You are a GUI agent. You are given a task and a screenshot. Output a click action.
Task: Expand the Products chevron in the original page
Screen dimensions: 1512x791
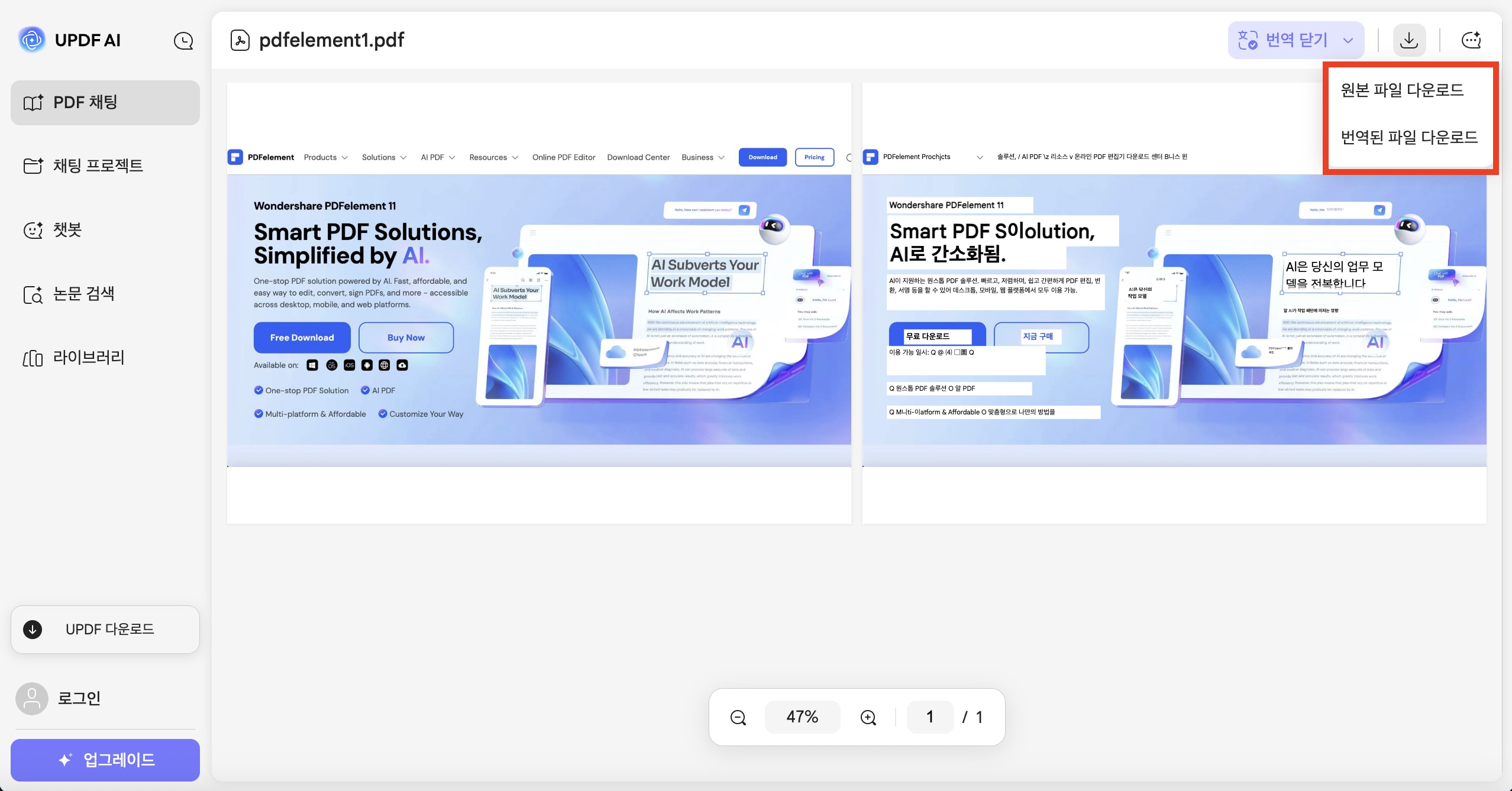click(345, 157)
